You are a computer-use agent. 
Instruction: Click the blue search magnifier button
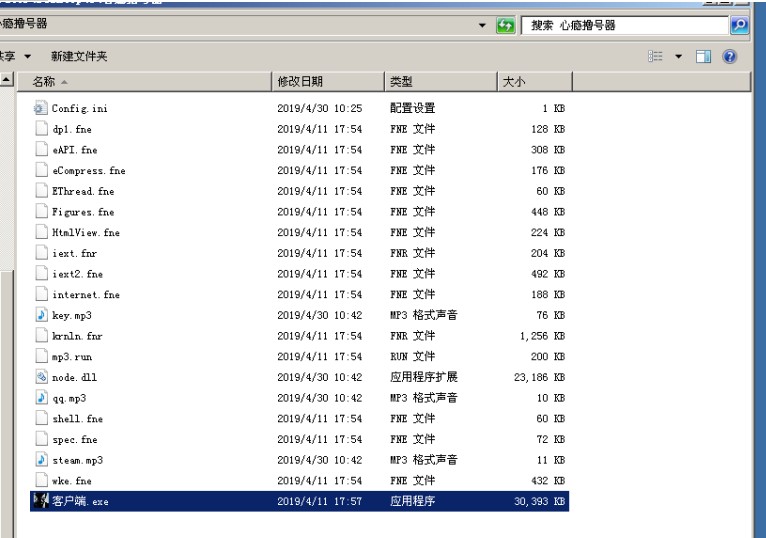[739, 25]
